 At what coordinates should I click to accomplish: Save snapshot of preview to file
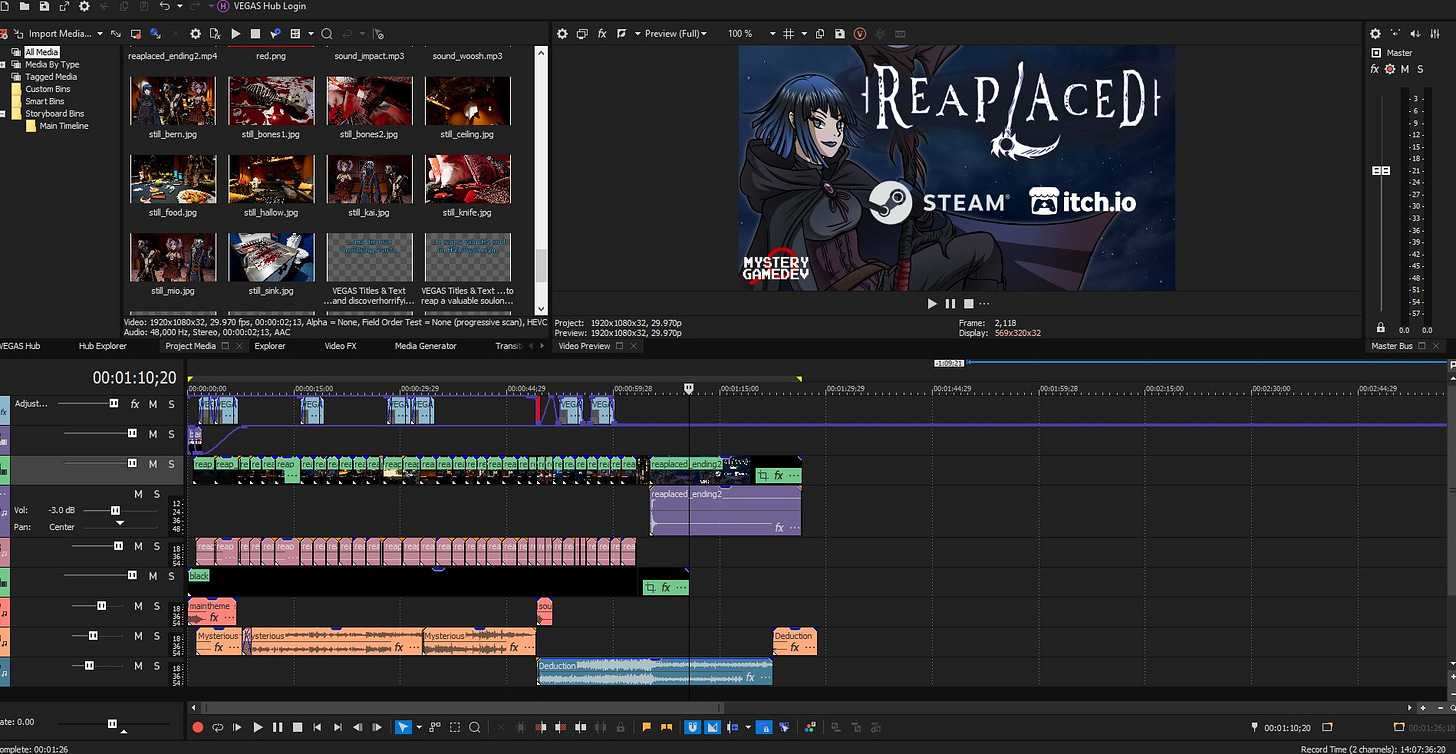pyautogui.click(x=839, y=34)
